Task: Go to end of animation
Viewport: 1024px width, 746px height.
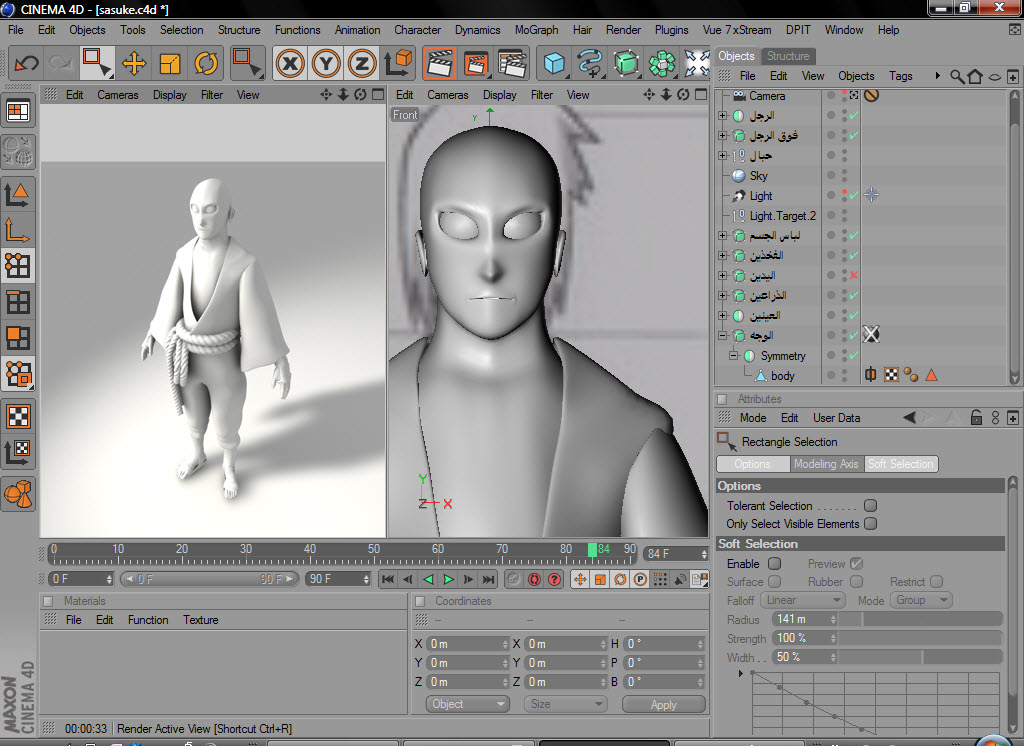Action: (x=488, y=579)
